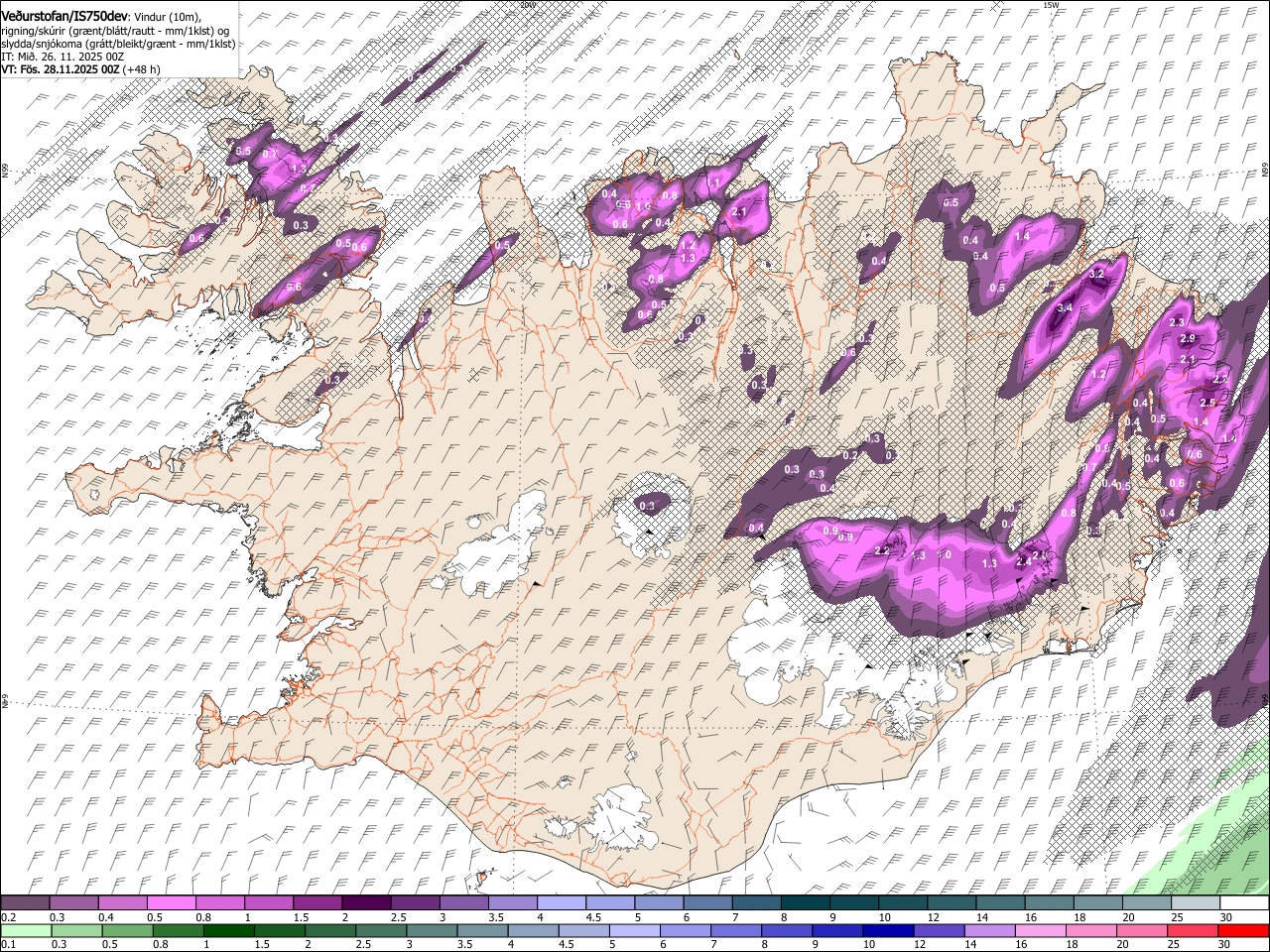Pick the bright pink 0.5 swatch in the purple scale
The width and height of the screenshot is (1270, 952).
pos(171,903)
